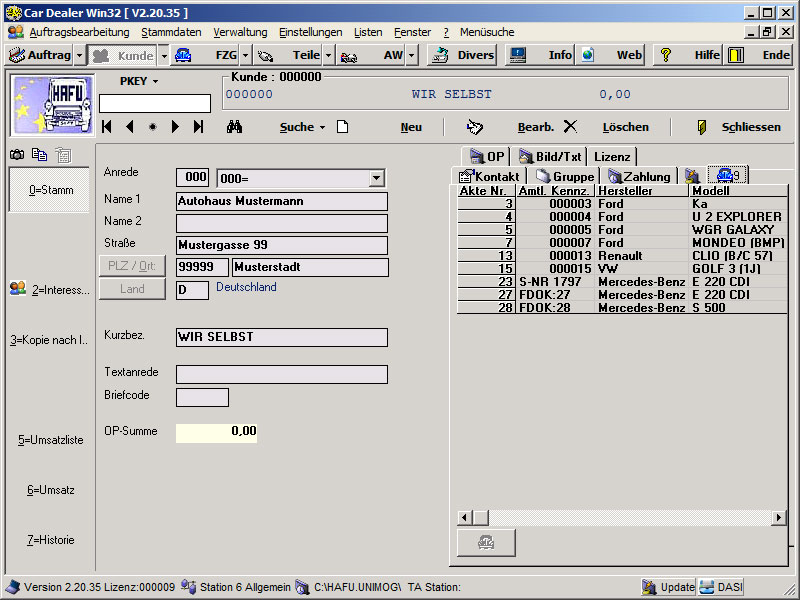
Task: Click the Neu button to create customer
Action: click(x=411, y=127)
